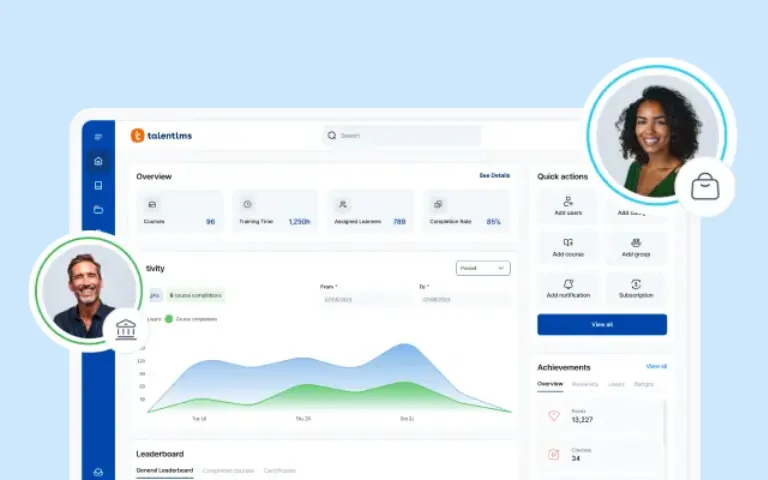This screenshot has height=480, width=768.
Task: Click the Add group label
Action: click(636, 254)
